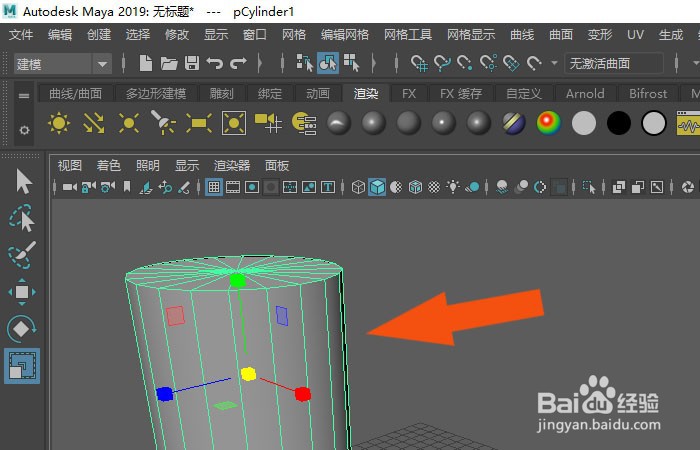Open the UV menu

(x=635, y=34)
